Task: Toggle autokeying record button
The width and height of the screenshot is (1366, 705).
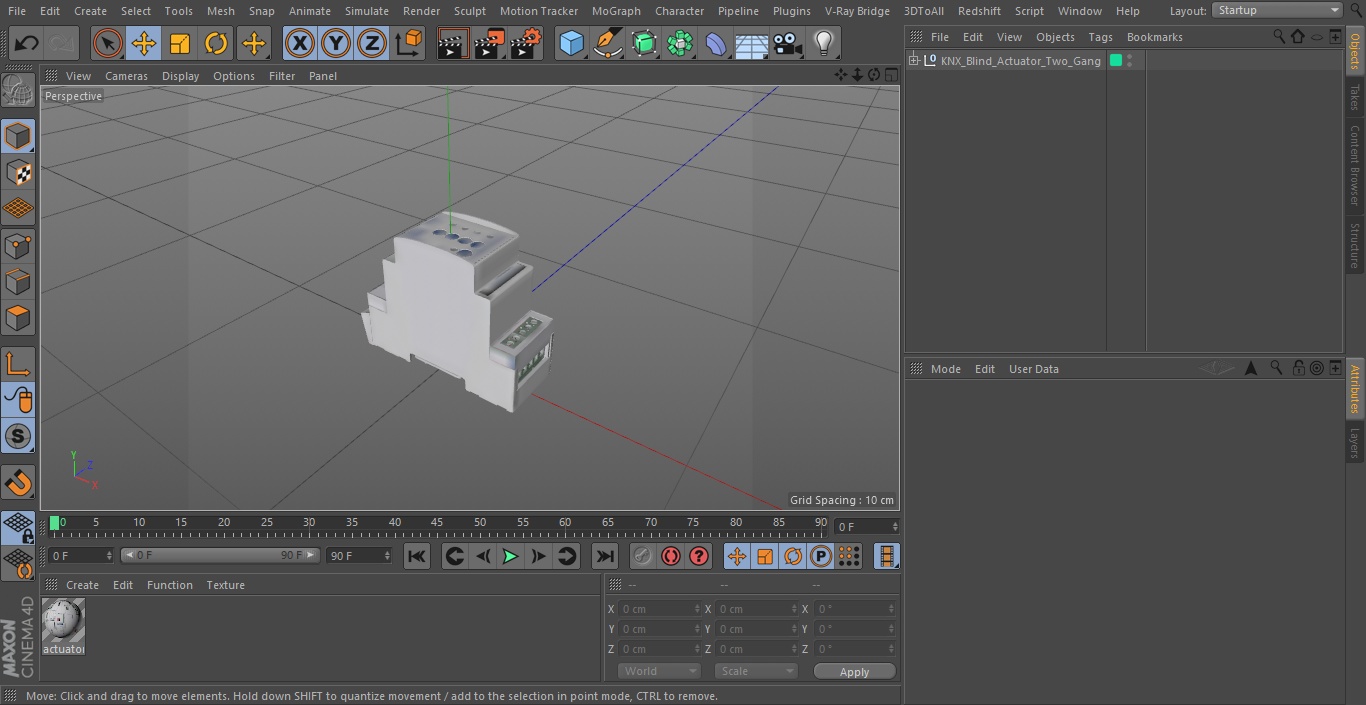Action: 671,556
